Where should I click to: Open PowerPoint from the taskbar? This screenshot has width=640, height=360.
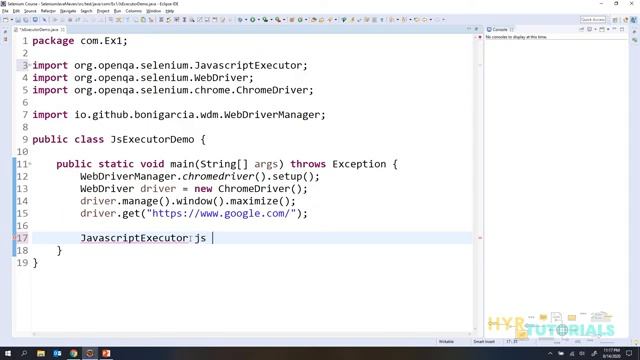[x=106, y=353]
